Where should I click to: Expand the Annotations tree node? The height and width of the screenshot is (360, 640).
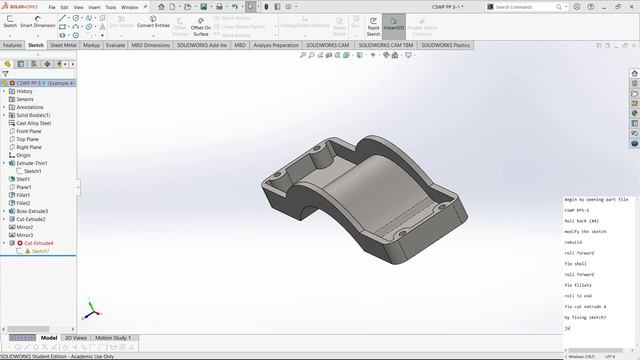click(4, 107)
